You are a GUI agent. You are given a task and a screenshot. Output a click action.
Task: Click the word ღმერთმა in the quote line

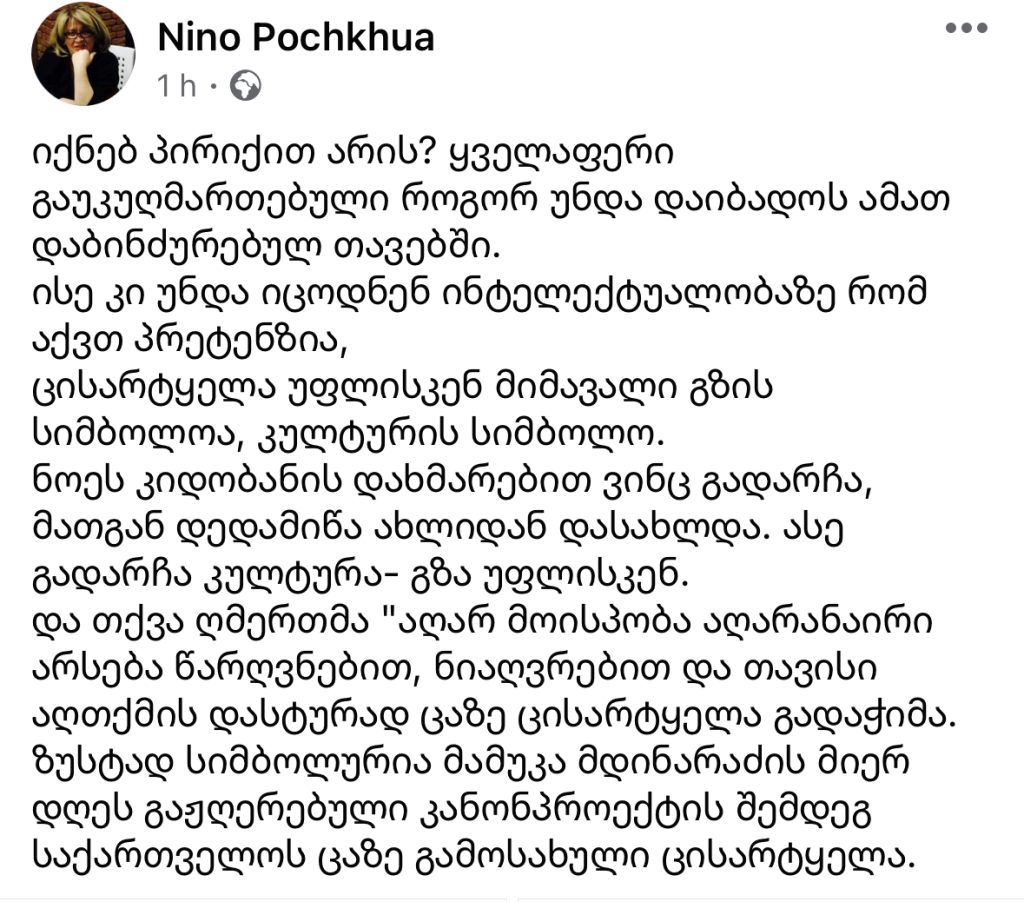tap(283, 622)
